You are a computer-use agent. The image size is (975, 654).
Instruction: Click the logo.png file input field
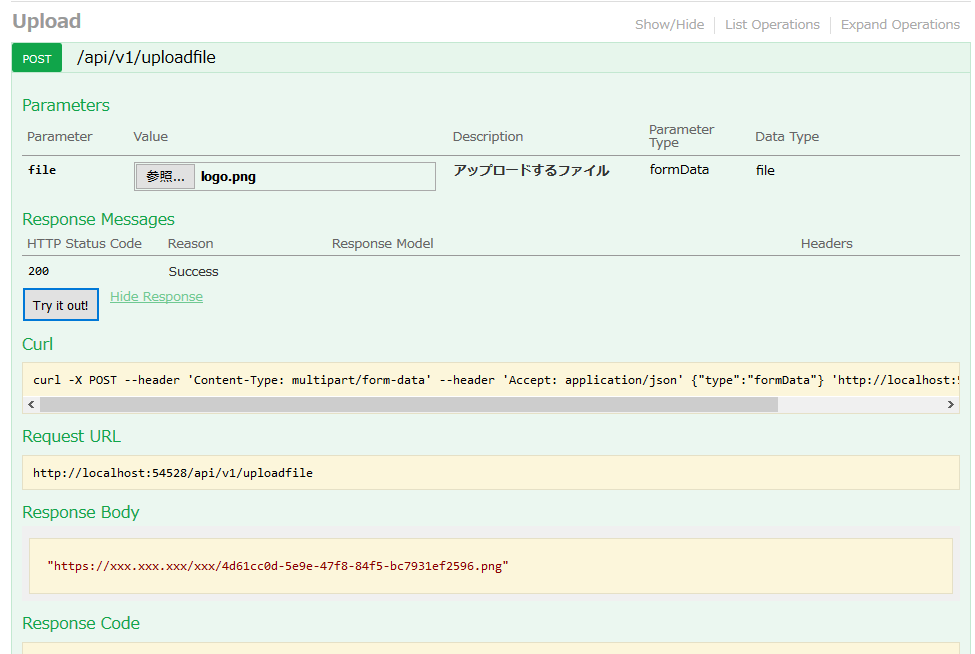click(285, 177)
